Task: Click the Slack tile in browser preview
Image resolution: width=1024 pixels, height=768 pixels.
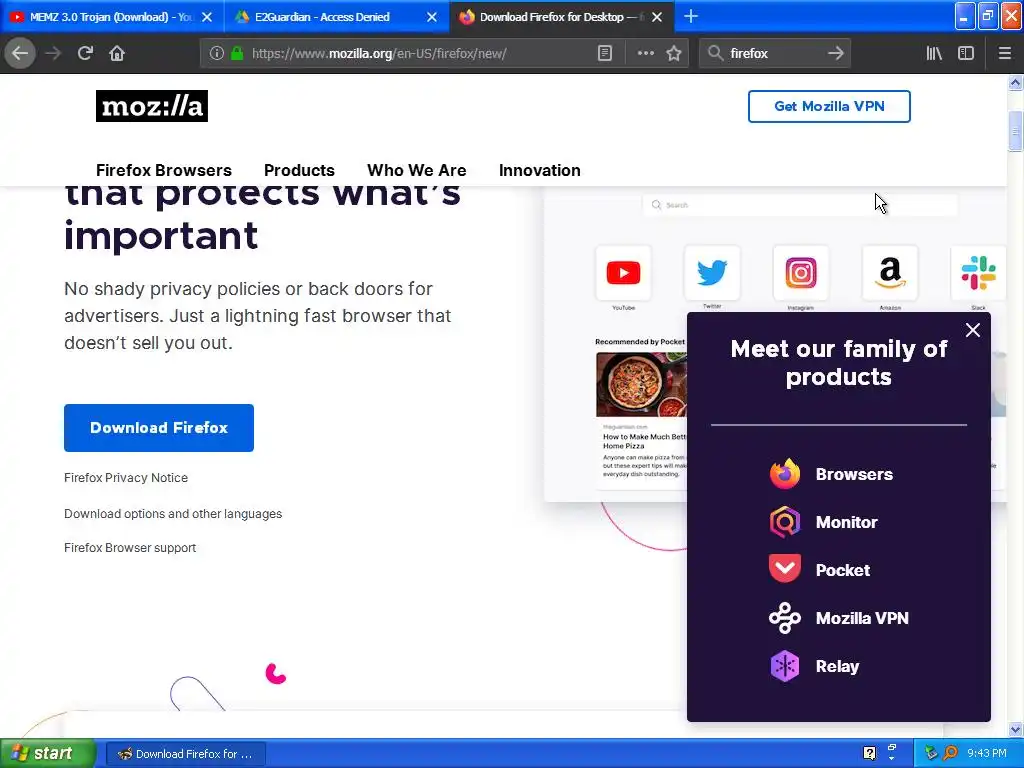Action: [x=978, y=272]
